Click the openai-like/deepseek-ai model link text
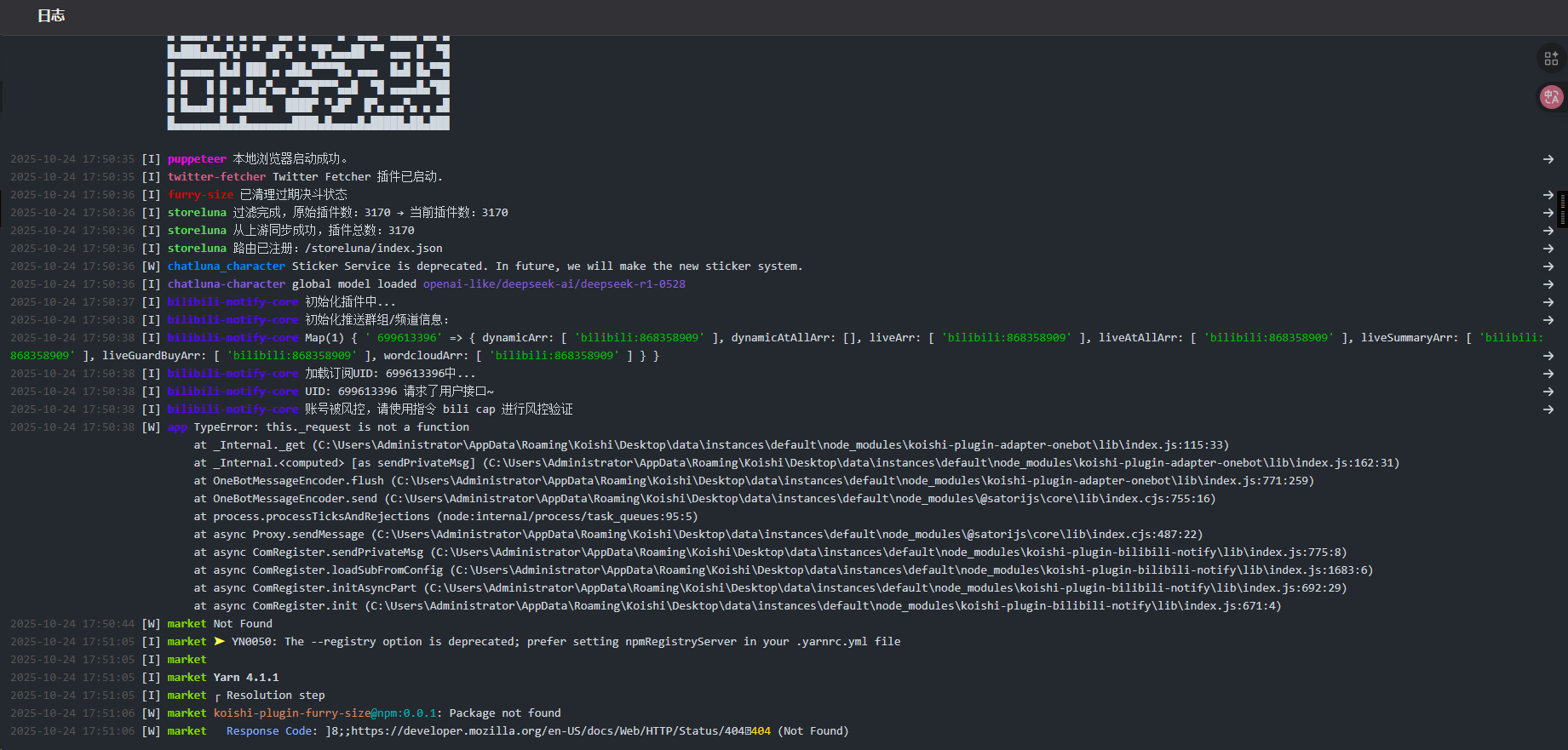This screenshot has width=1568, height=750. [x=554, y=284]
